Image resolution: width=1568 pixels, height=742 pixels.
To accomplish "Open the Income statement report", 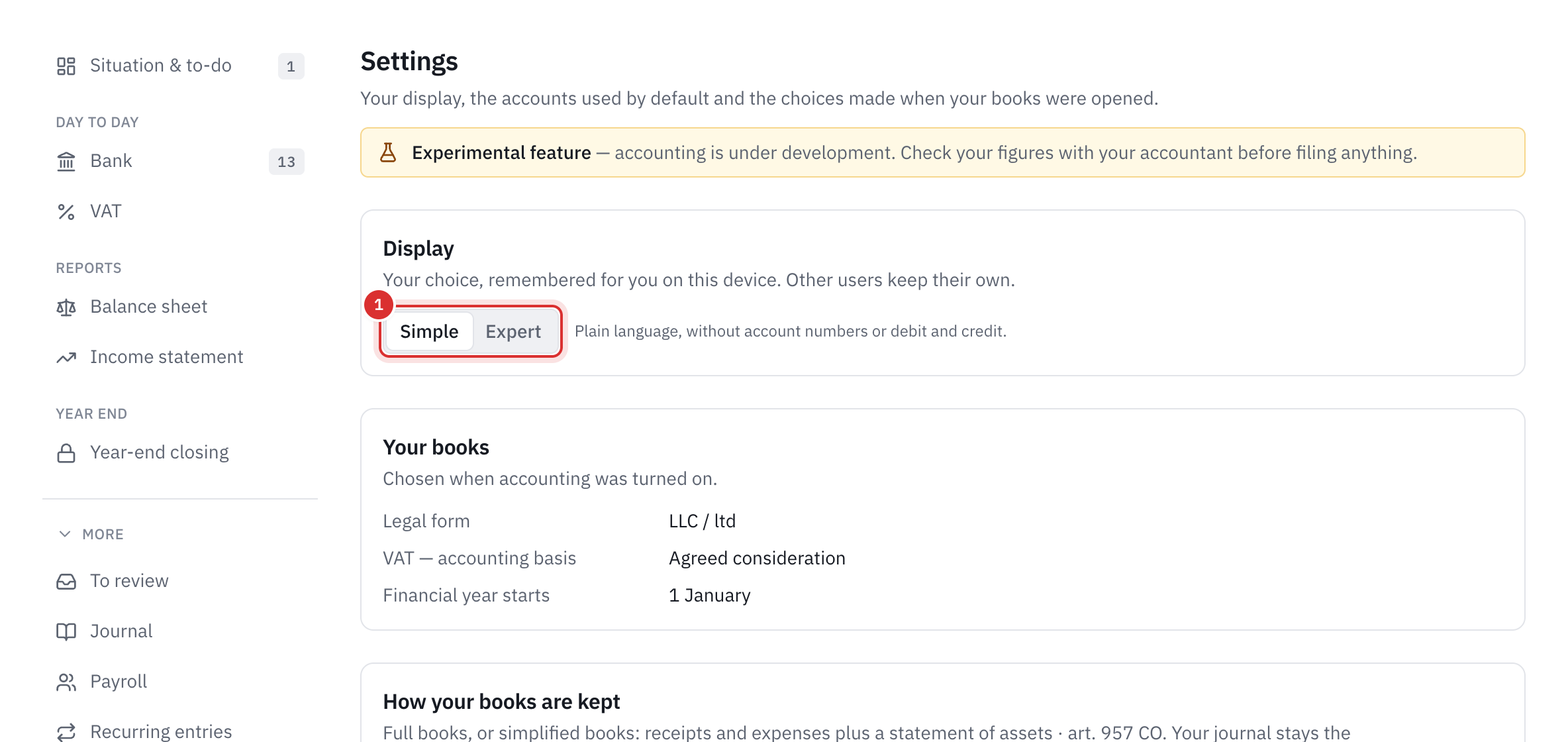I will (180, 357).
